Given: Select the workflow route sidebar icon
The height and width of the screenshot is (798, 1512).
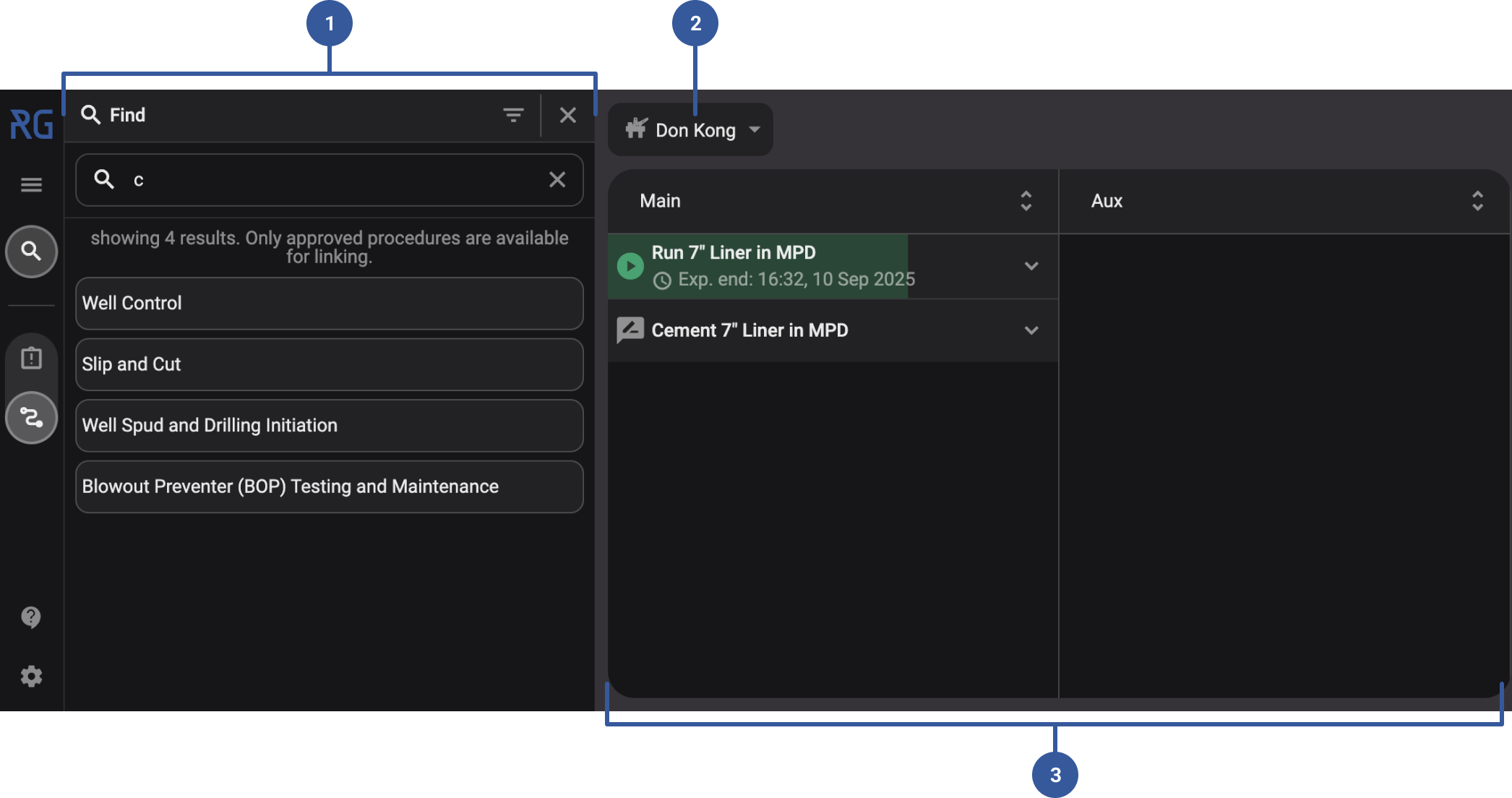Looking at the screenshot, I should [x=31, y=418].
